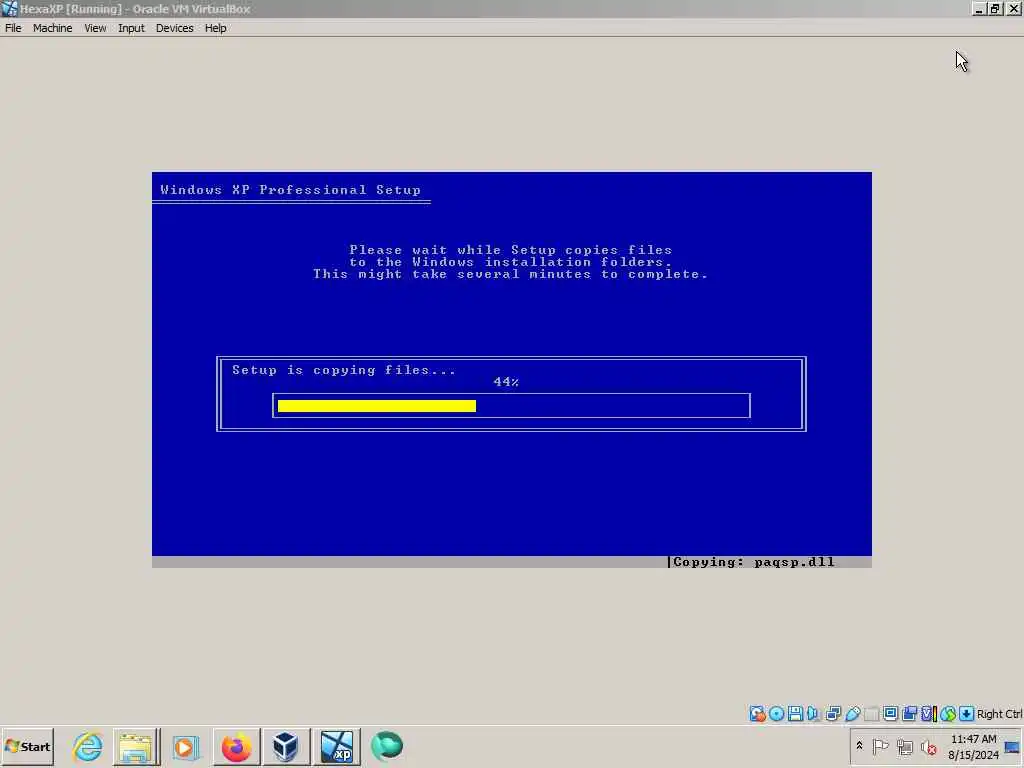
Task: Click the recording status icon
Action: [x=909, y=714]
